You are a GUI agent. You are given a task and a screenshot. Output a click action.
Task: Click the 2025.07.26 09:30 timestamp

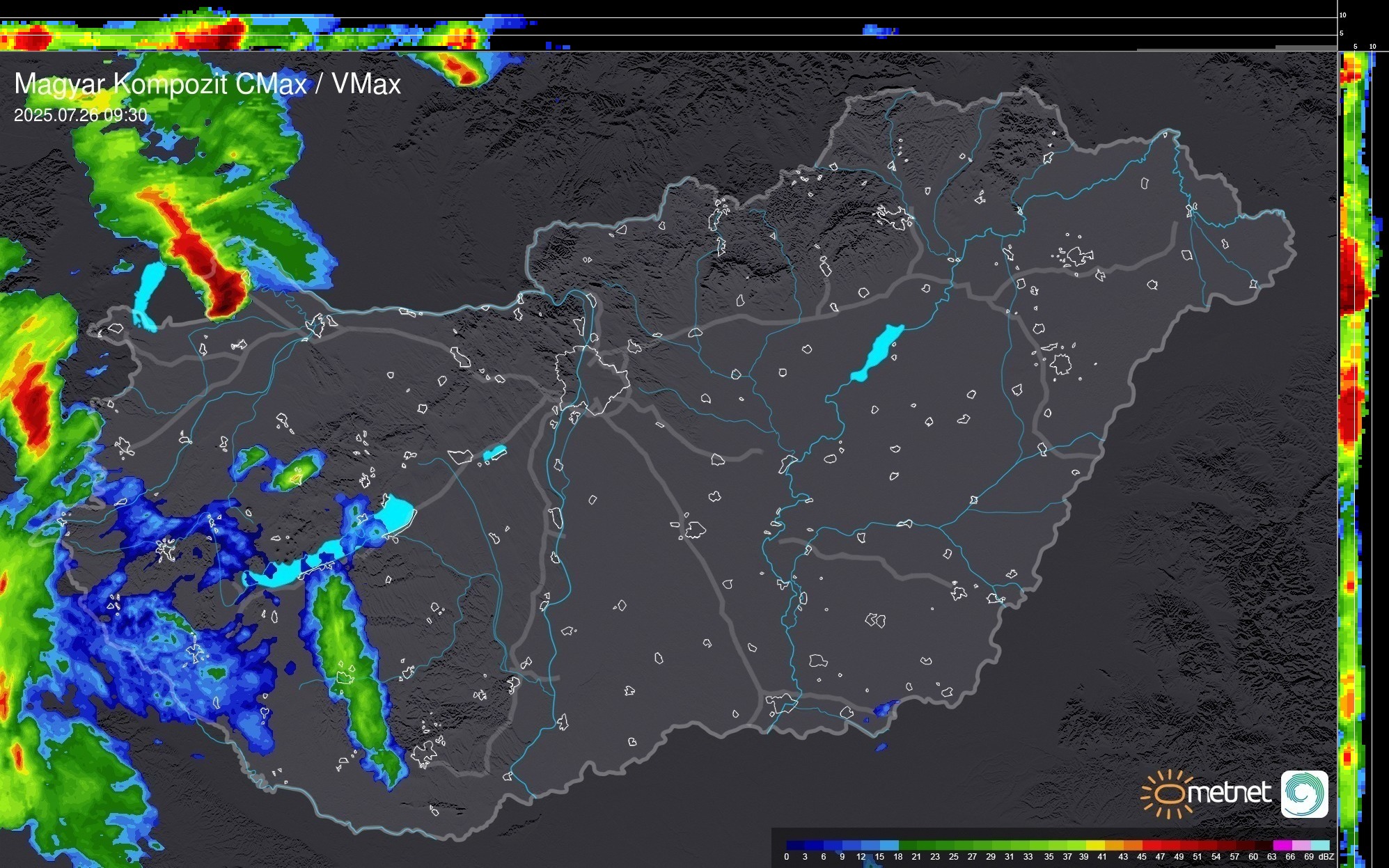pyautogui.click(x=80, y=115)
